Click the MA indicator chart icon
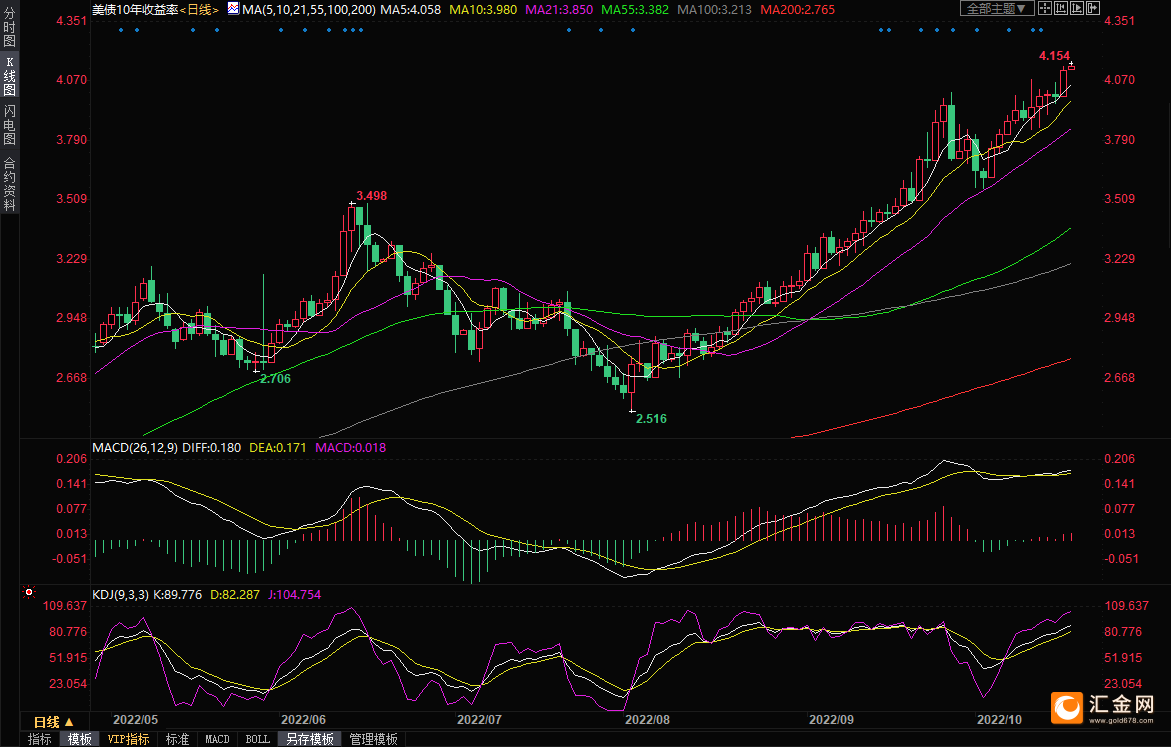Screen dimensions: 1171x747 [233, 8]
